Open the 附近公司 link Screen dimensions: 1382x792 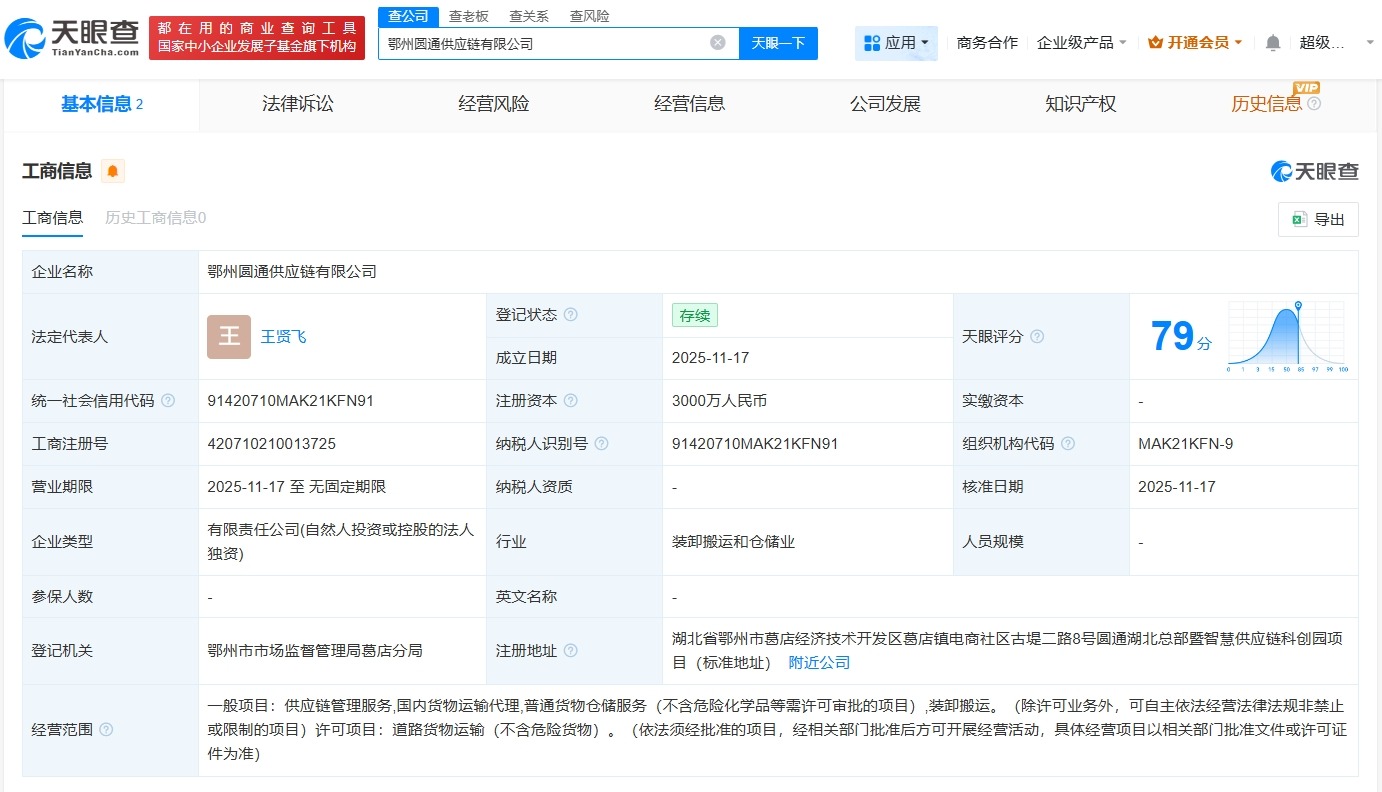(819, 662)
